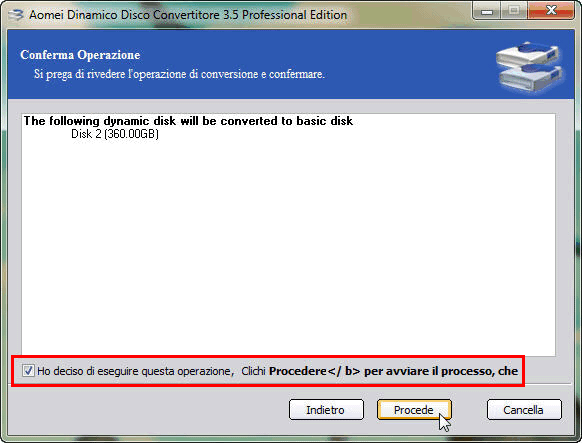The image size is (582, 443).
Task: Close the window with the red X
Action: (551, 11)
